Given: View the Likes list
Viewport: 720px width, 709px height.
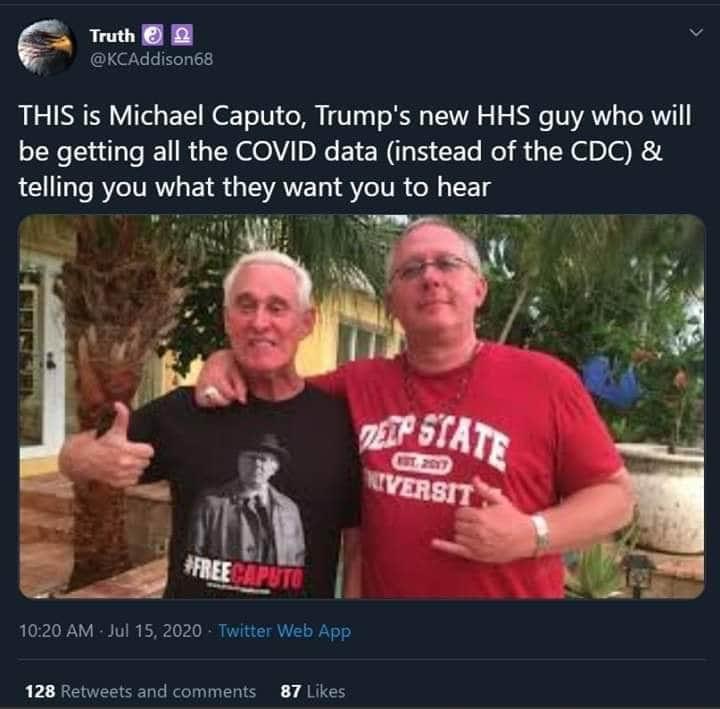Looking at the screenshot, I should coord(326,691).
